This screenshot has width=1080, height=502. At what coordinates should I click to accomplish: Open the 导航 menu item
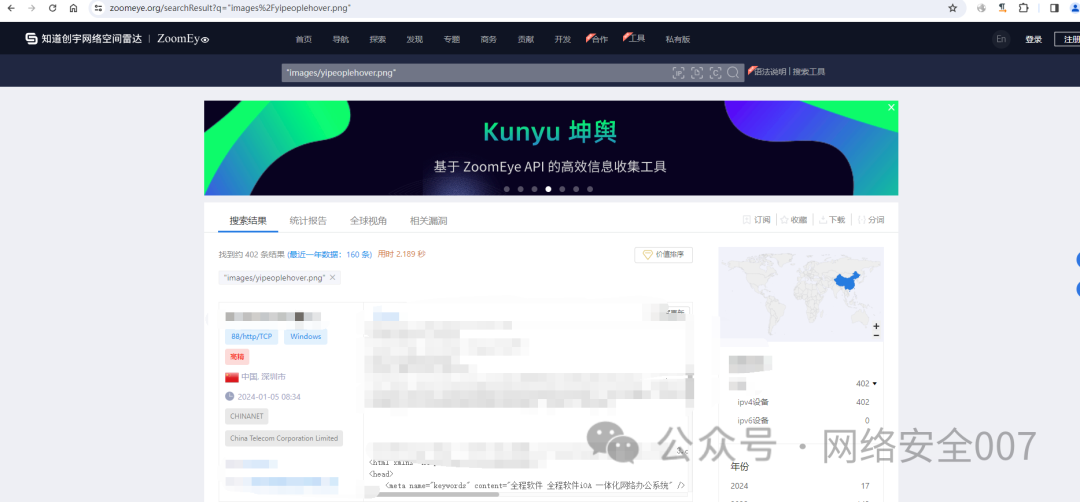click(341, 39)
